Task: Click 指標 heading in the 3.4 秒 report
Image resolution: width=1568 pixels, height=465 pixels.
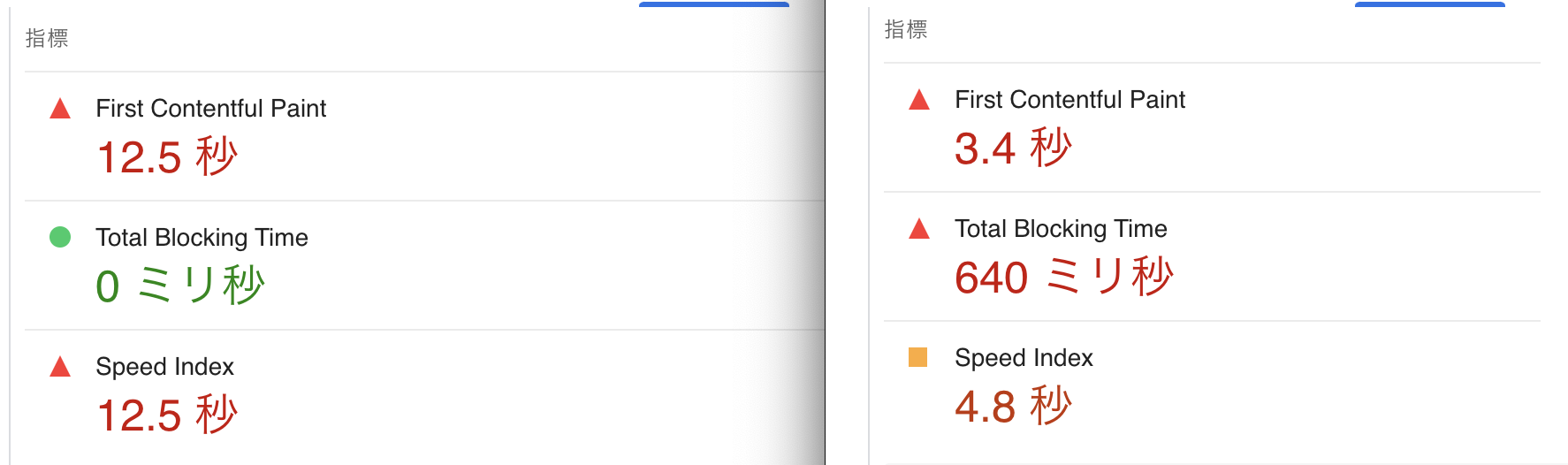Action: pyautogui.click(x=906, y=29)
